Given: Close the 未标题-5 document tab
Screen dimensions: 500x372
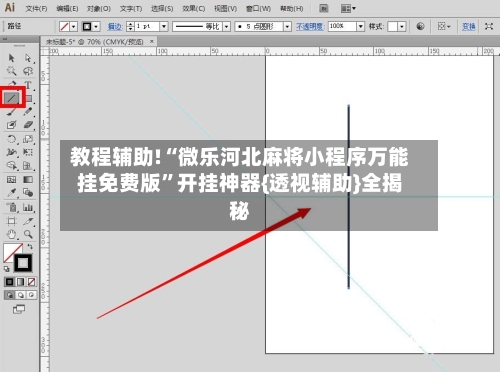Looking at the screenshot, I should [152, 41].
